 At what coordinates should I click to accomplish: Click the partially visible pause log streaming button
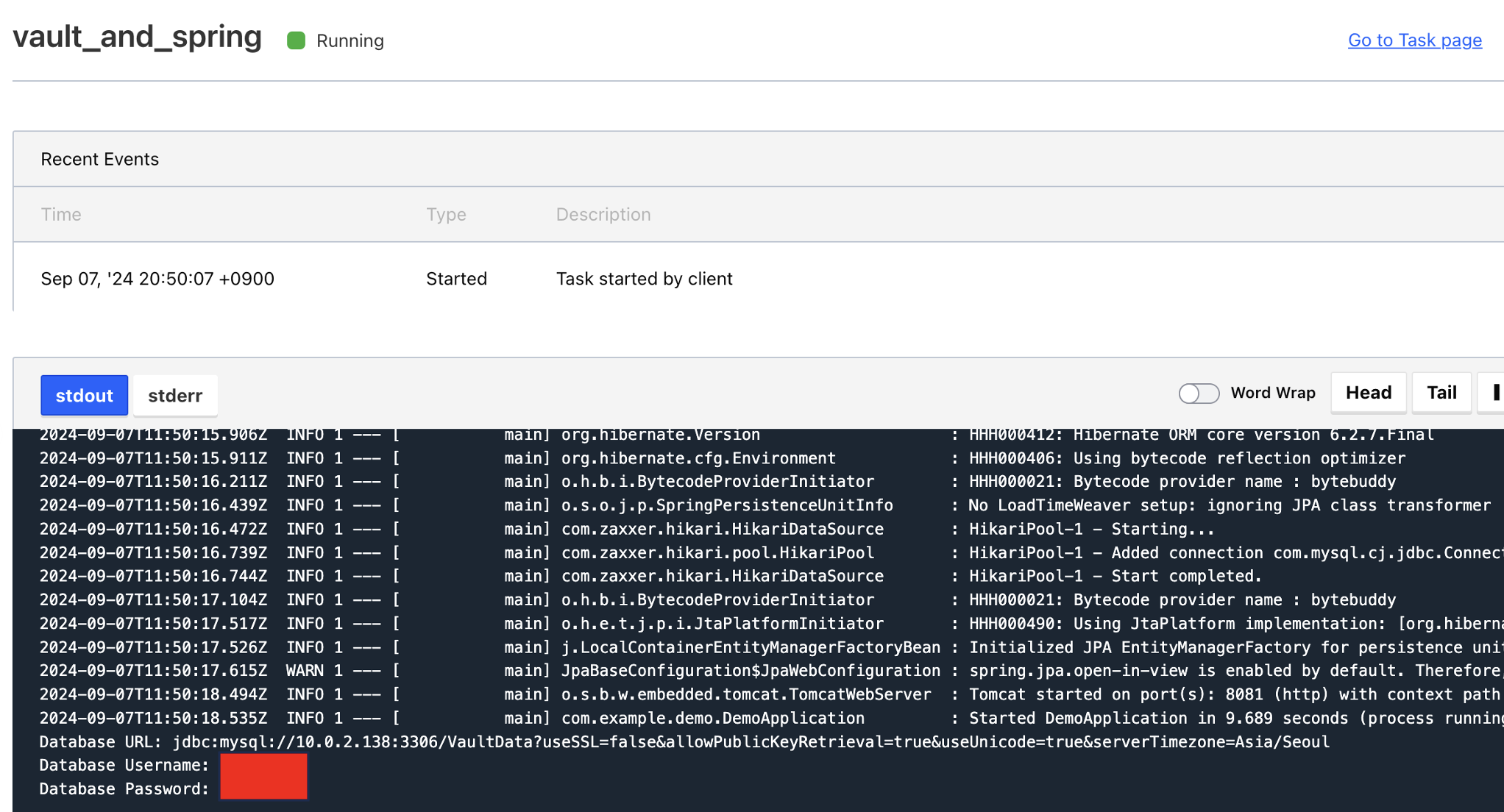click(1495, 393)
